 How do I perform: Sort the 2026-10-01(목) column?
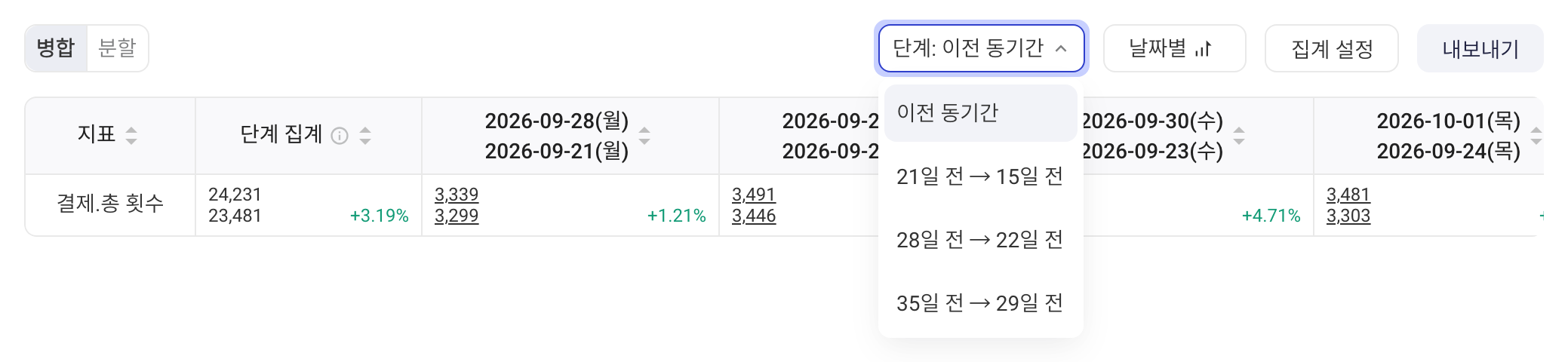click(x=1536, y=136)
